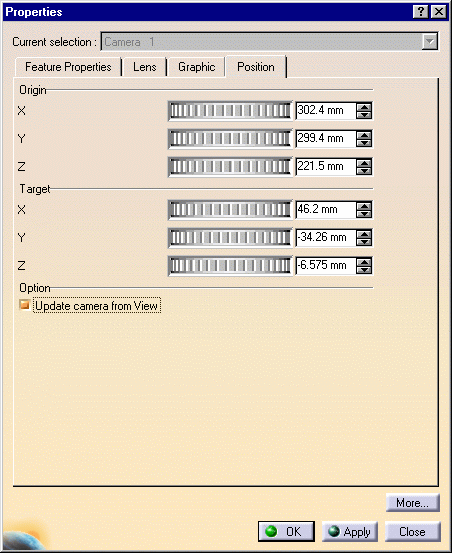Decrease Target X value with down arrow
The image size is (452, 553).
click(x=364, y=213)
